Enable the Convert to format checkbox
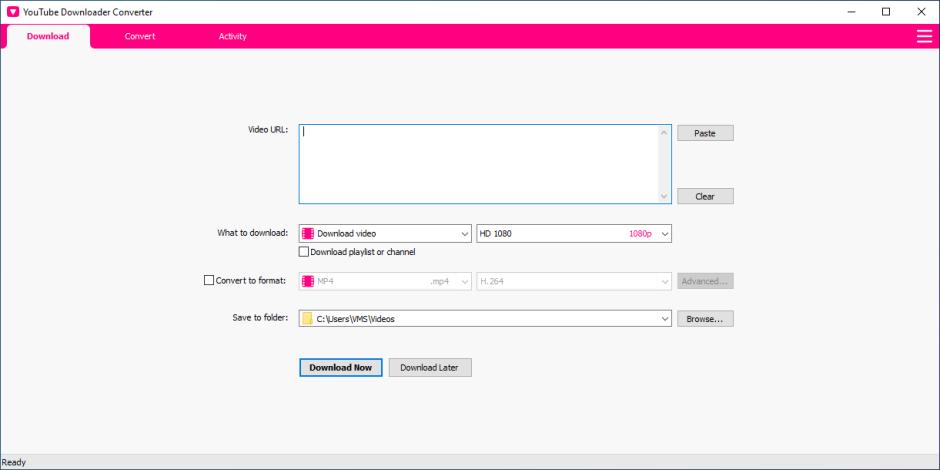 click(x=209, y=280)
